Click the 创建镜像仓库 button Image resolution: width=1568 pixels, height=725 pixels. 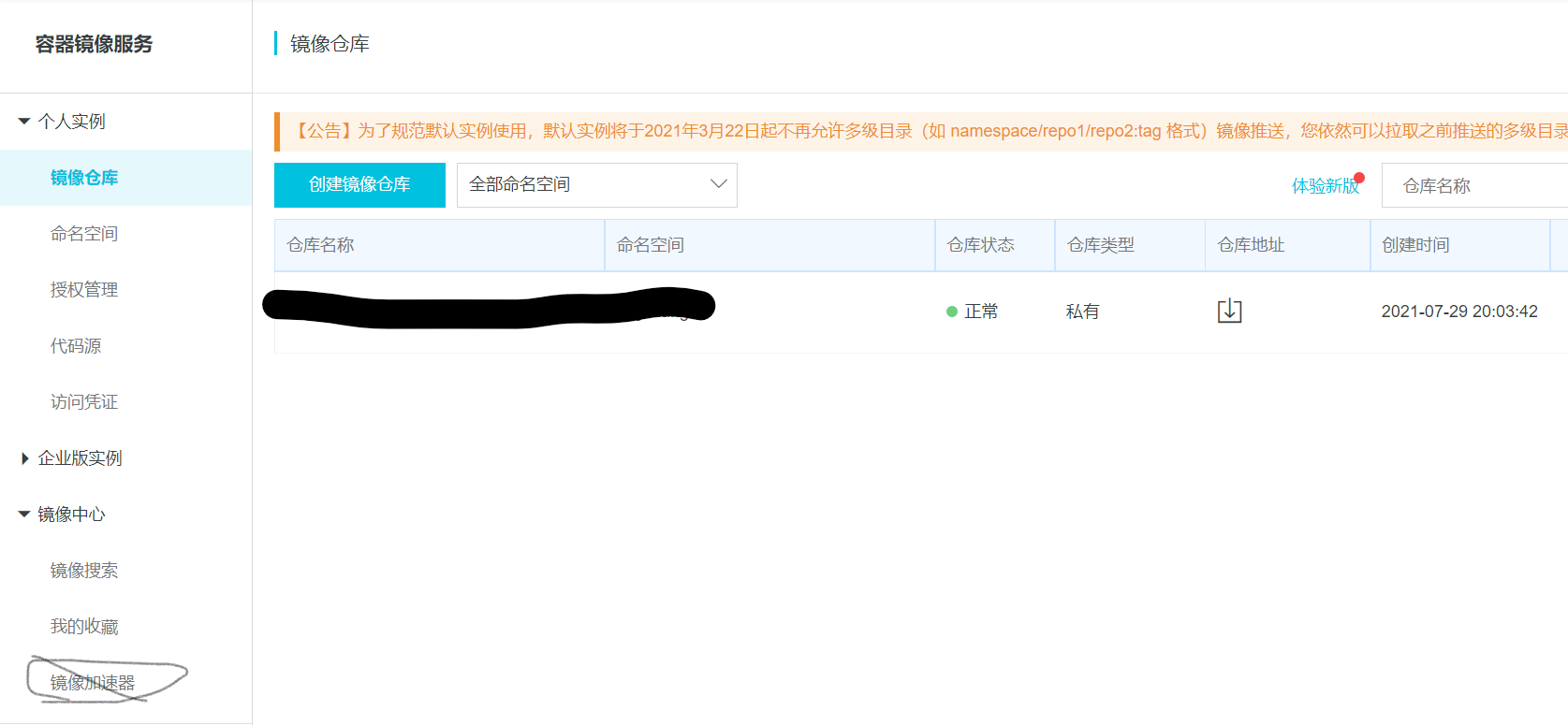(x=359, y=185)
